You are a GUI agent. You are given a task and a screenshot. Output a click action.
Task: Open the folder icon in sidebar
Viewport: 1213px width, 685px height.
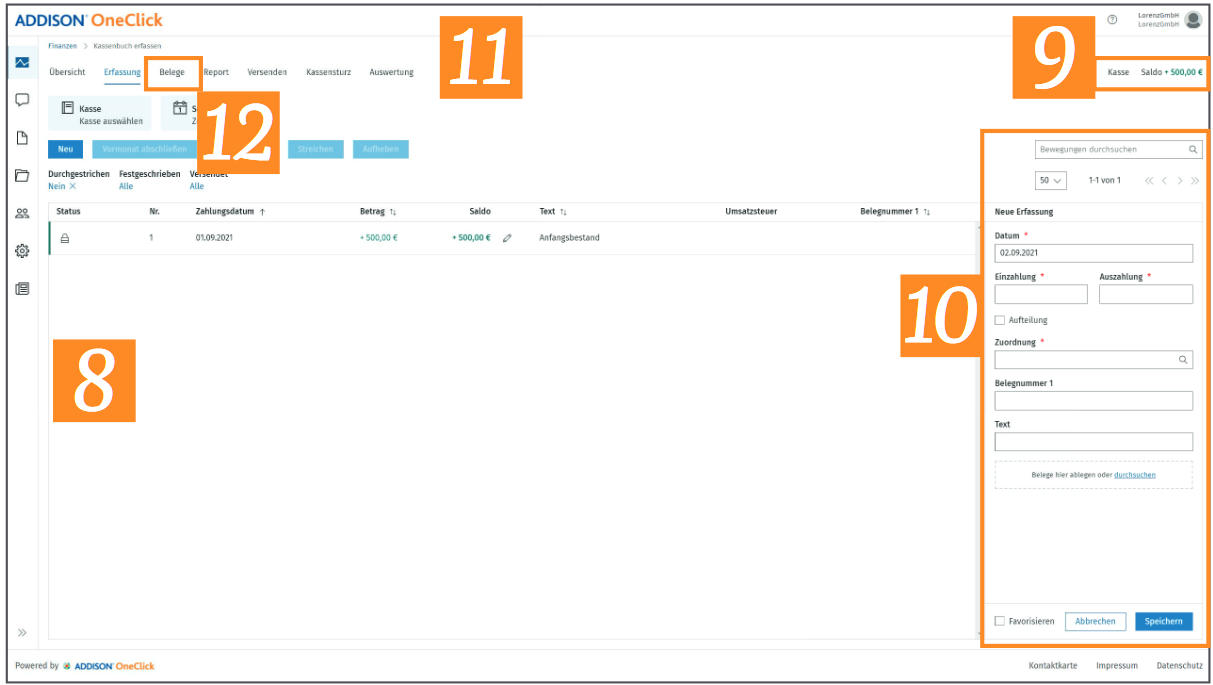pyautogui.click(x=22, y=176)
